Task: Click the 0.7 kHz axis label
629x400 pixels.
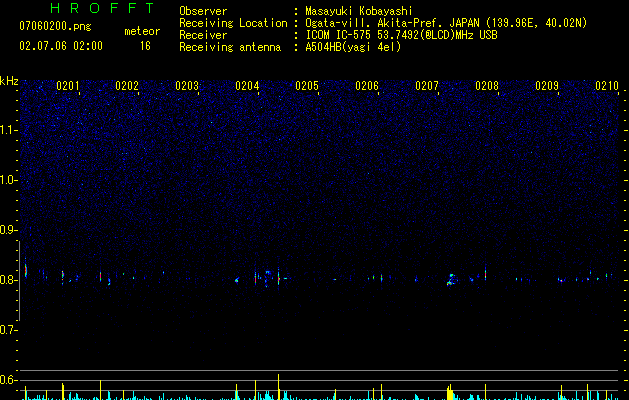Action: pos(8,330)
